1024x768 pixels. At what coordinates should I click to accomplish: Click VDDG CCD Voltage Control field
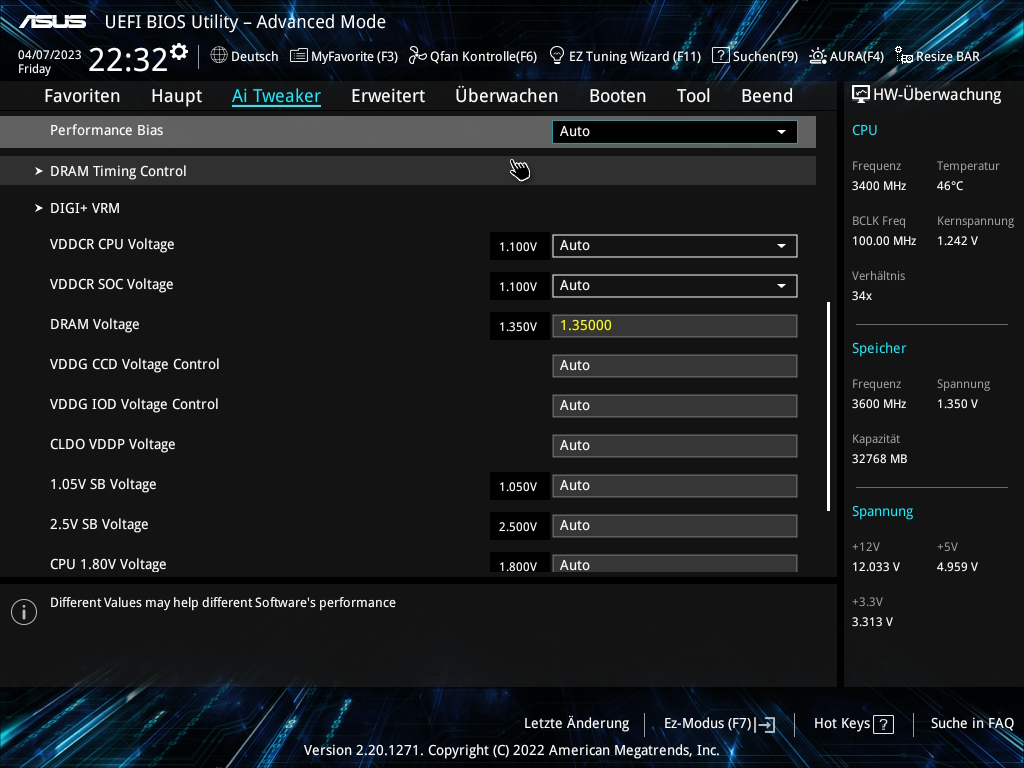pos(675,366)
